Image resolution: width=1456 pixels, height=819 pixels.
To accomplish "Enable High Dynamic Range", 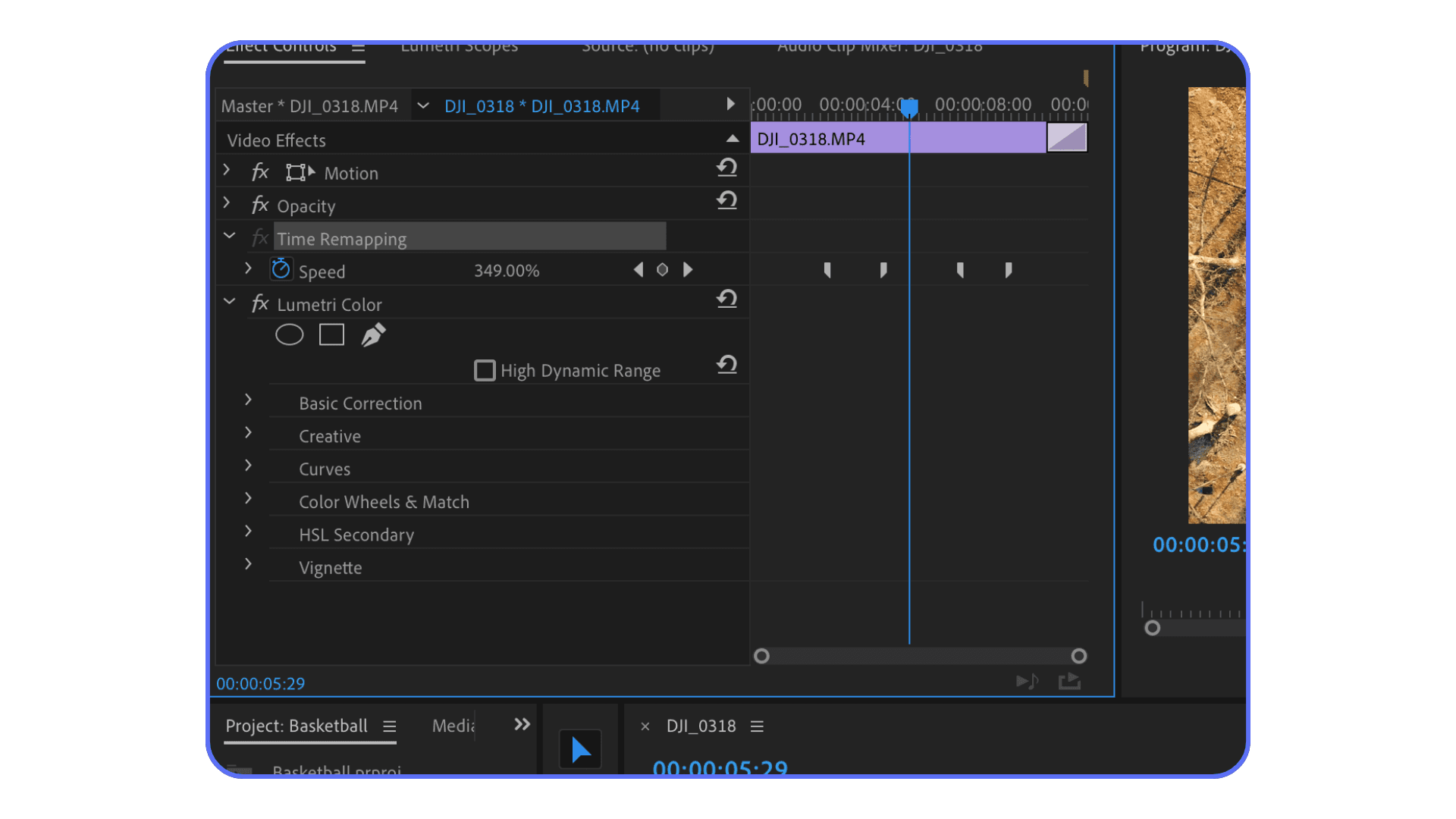I will tap(485, 370).
